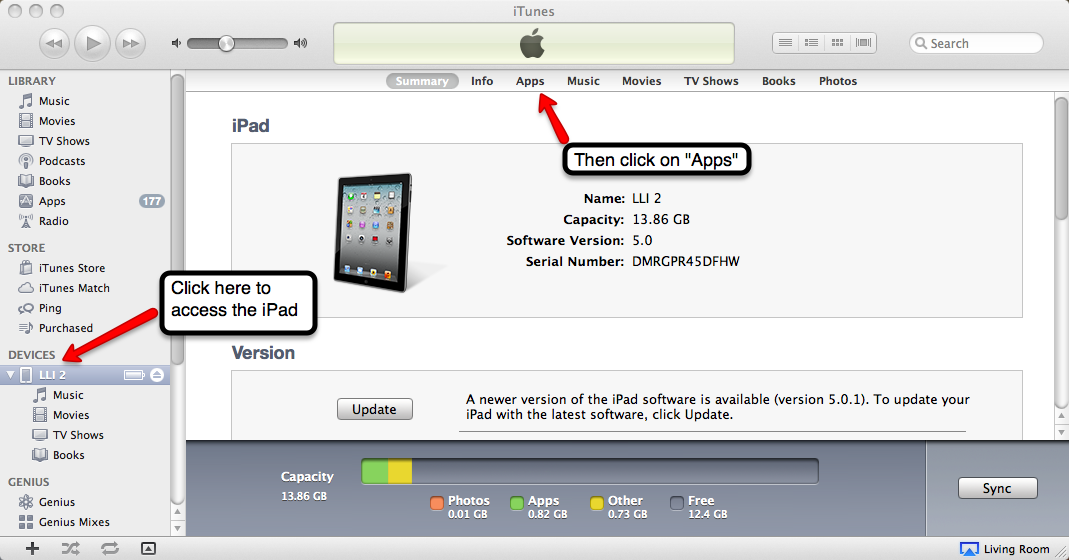This screenshot has width=1069, height=560.
Task: Click the add playlist plus button
Action: (32, 548)
